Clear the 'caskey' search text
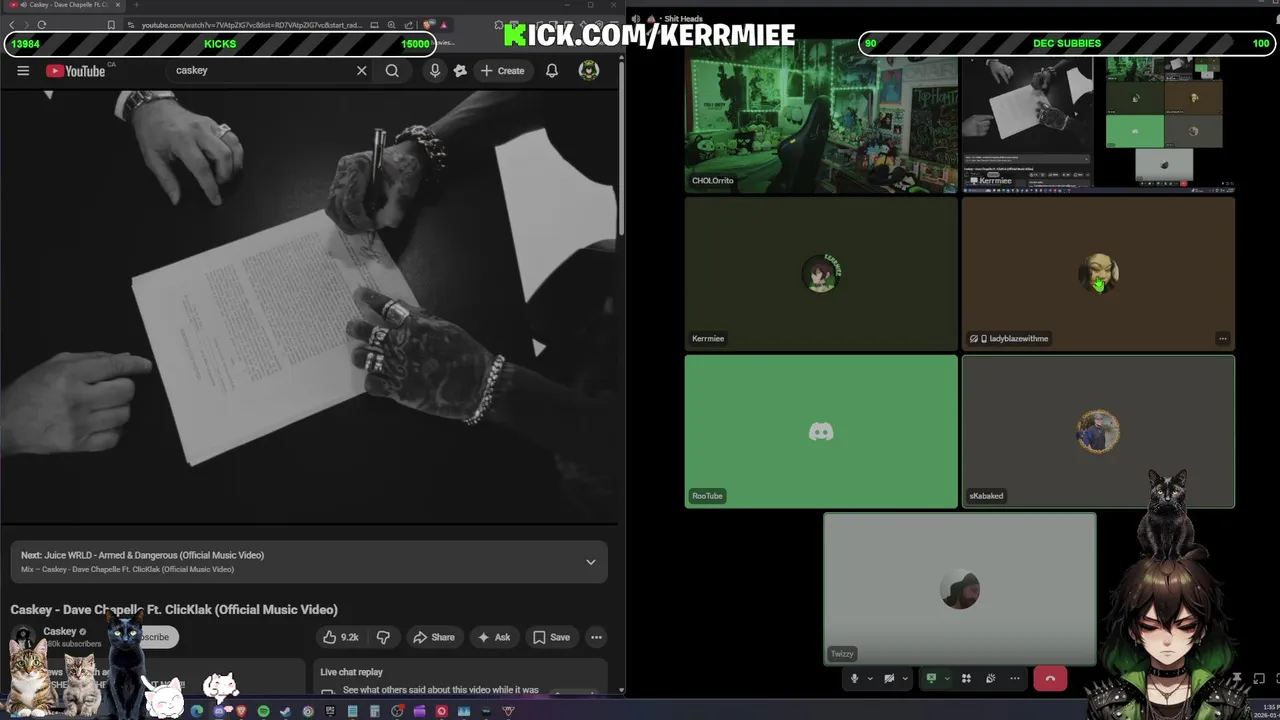Screen dimensions: 1280x720 (x=362, y=71)
